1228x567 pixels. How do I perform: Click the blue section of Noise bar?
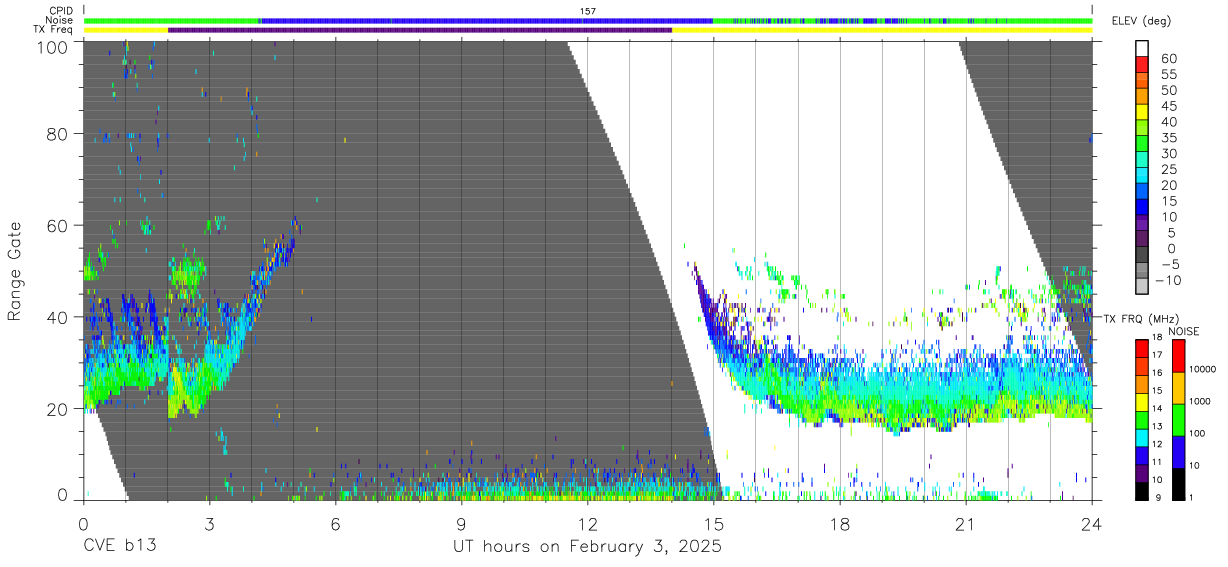click(486, 20)
